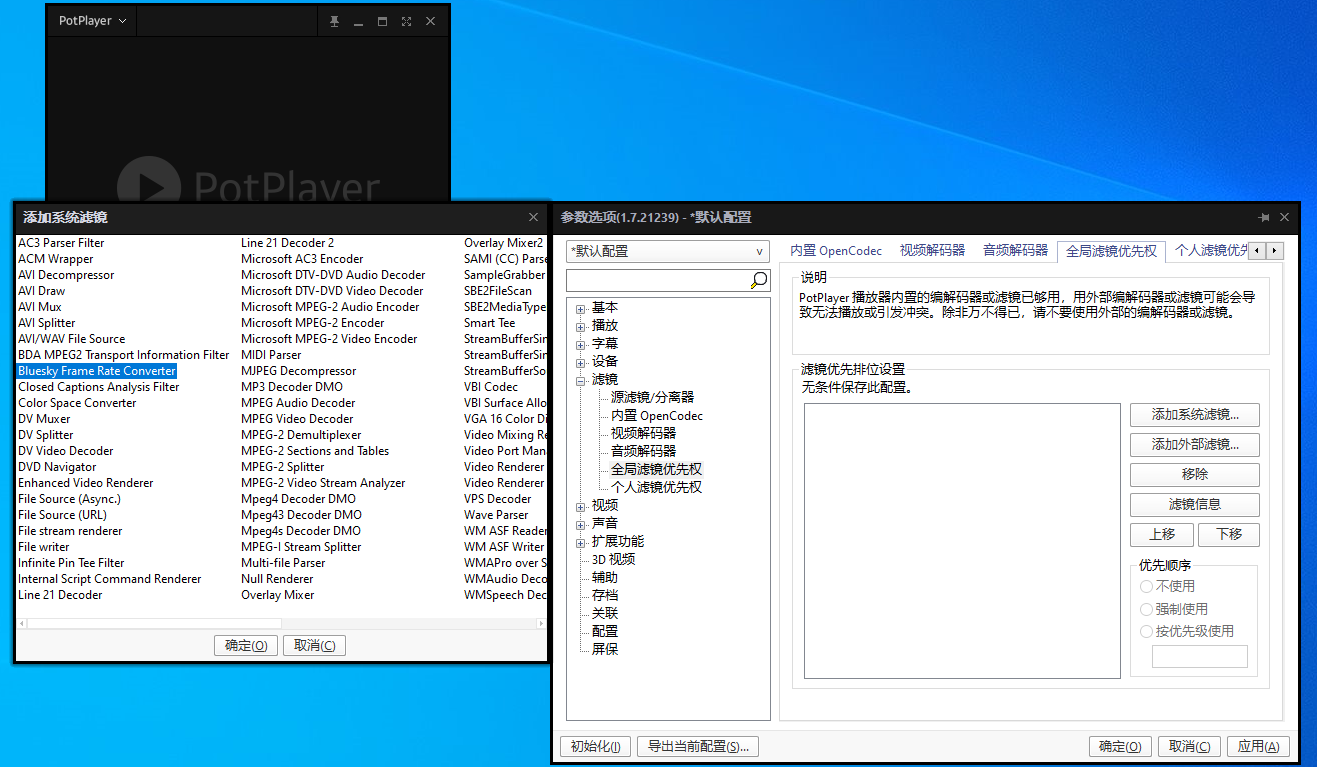Select 视频解码器 in the tree
The height and width of the screenshot is (767, 1317).
click(x=643, y=433)
